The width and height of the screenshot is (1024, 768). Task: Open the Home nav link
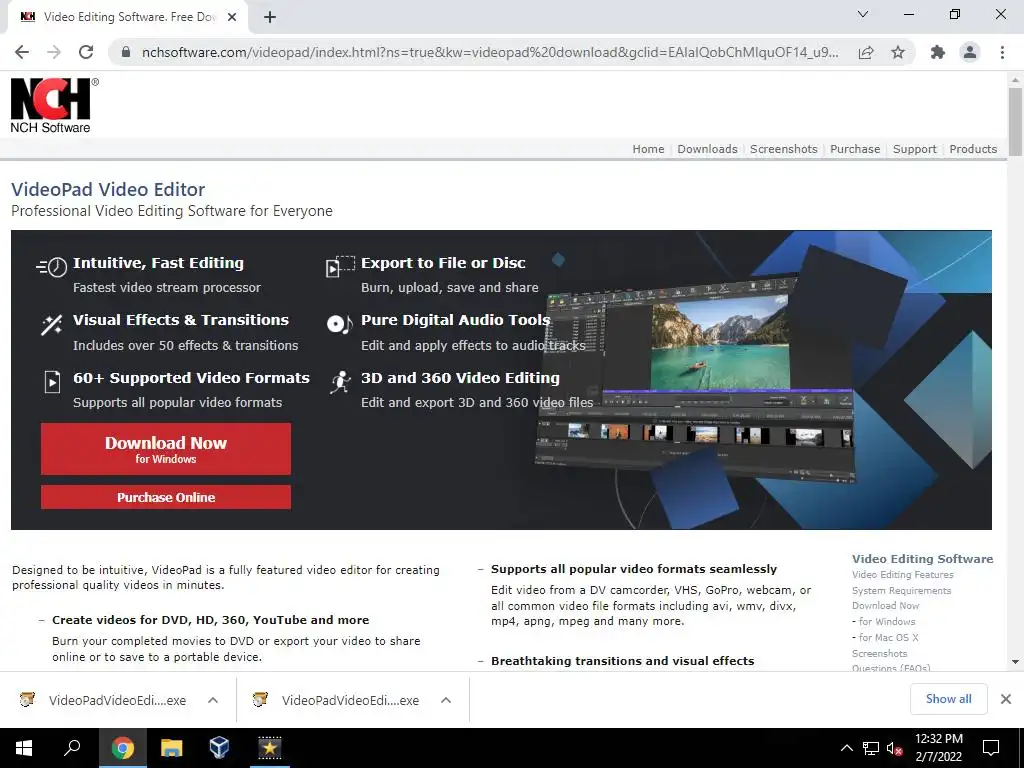648,149
